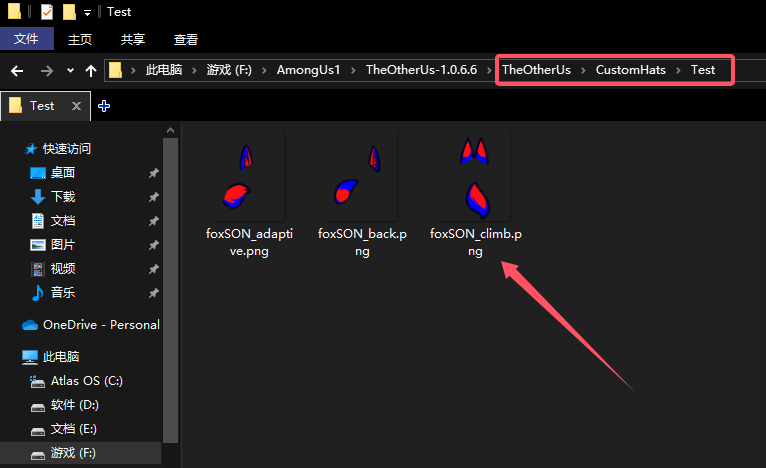
Task: Close the Test tab
Action: pyautogui.click(x=76, y=106)
